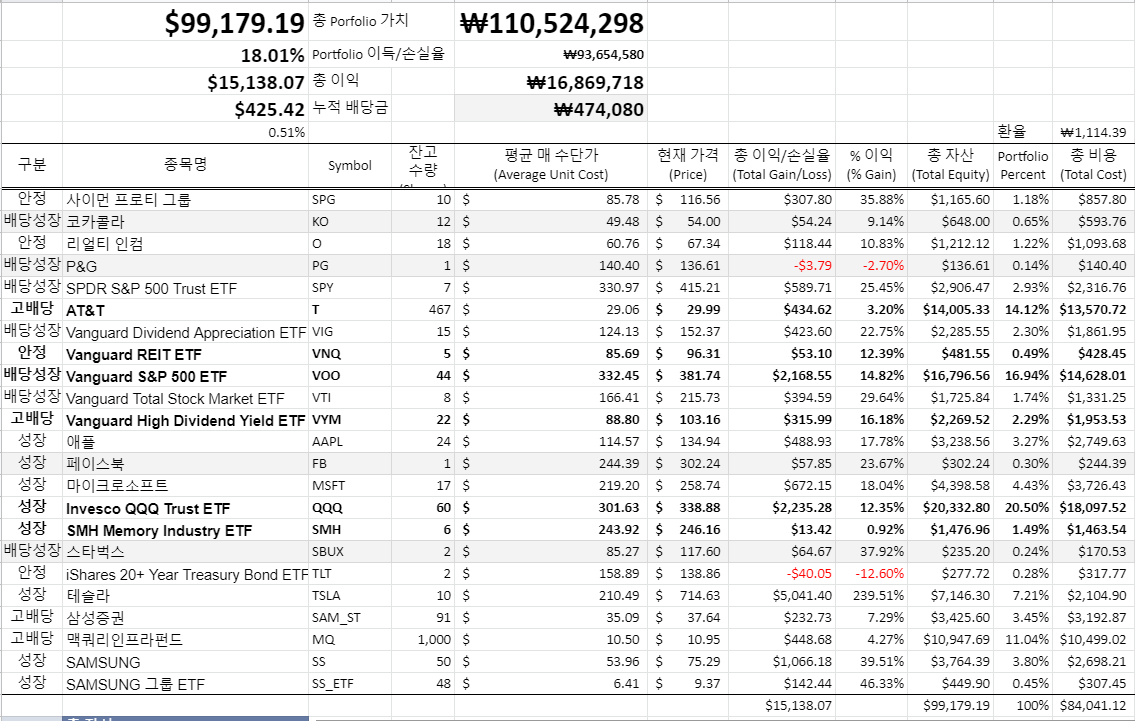Select the 리얼티 인컴 stock name cell
The height and width of the screenshot is (721, 1135).
[185, 244]
